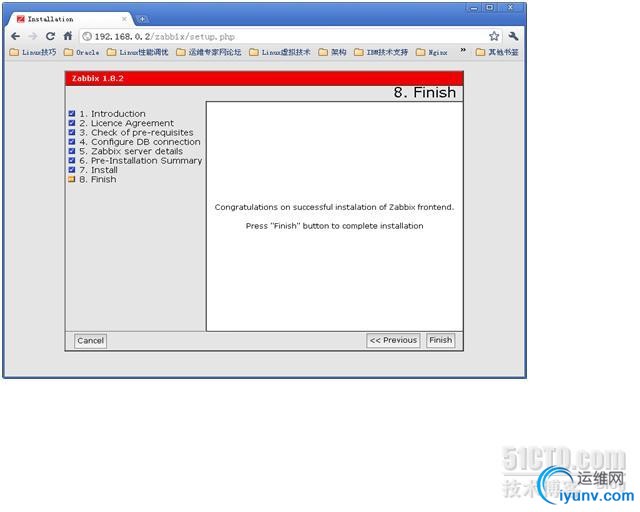Open the Oracle bookmark folder

click(82, 52)
